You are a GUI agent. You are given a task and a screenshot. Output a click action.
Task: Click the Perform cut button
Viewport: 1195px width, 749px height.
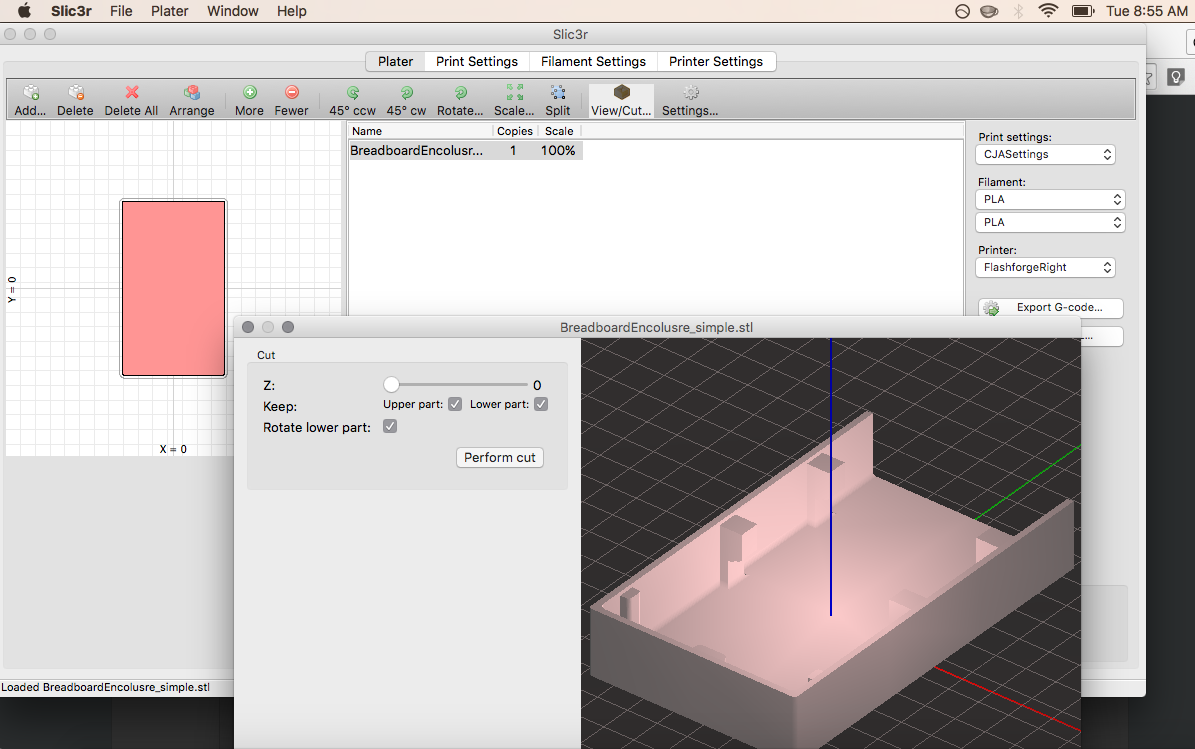tap(500, 457)
